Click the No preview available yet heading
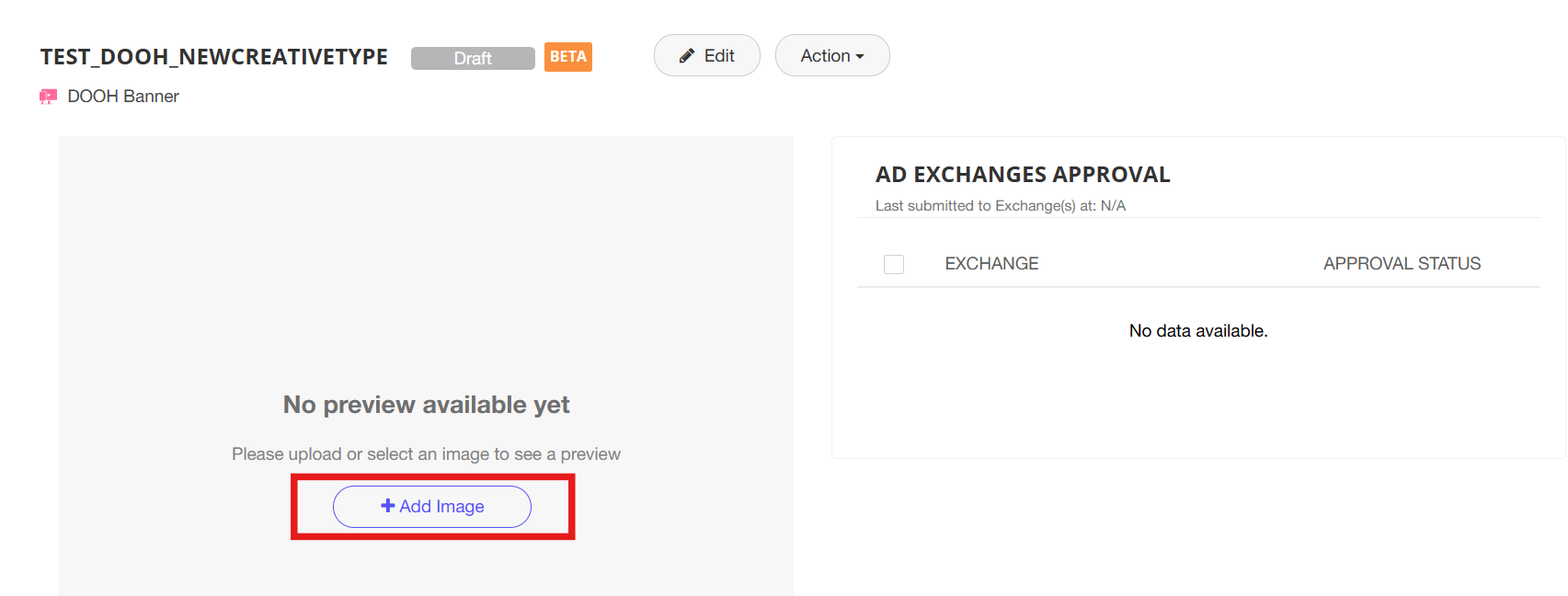This screenshot has height=596, width=1568. tap(426, 405)
